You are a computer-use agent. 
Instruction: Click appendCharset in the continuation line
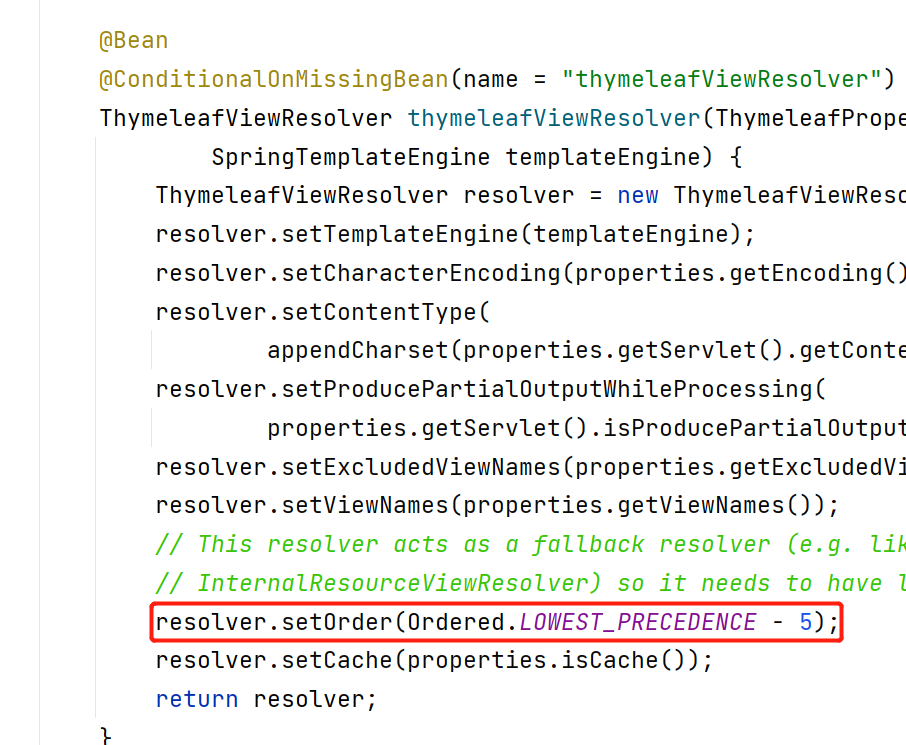coord(358,351)
